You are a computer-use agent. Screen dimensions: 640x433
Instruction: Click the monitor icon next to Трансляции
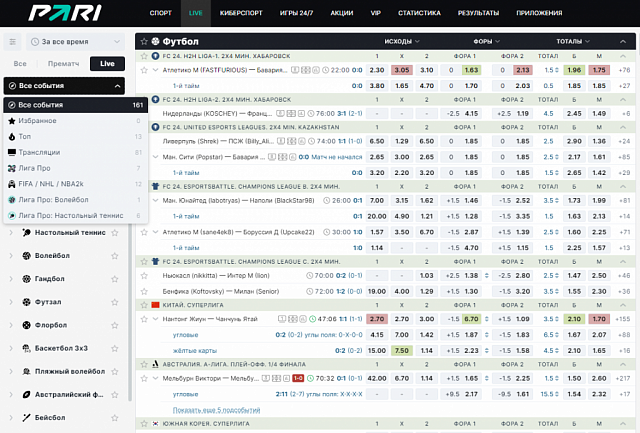[x=12, y=152]
